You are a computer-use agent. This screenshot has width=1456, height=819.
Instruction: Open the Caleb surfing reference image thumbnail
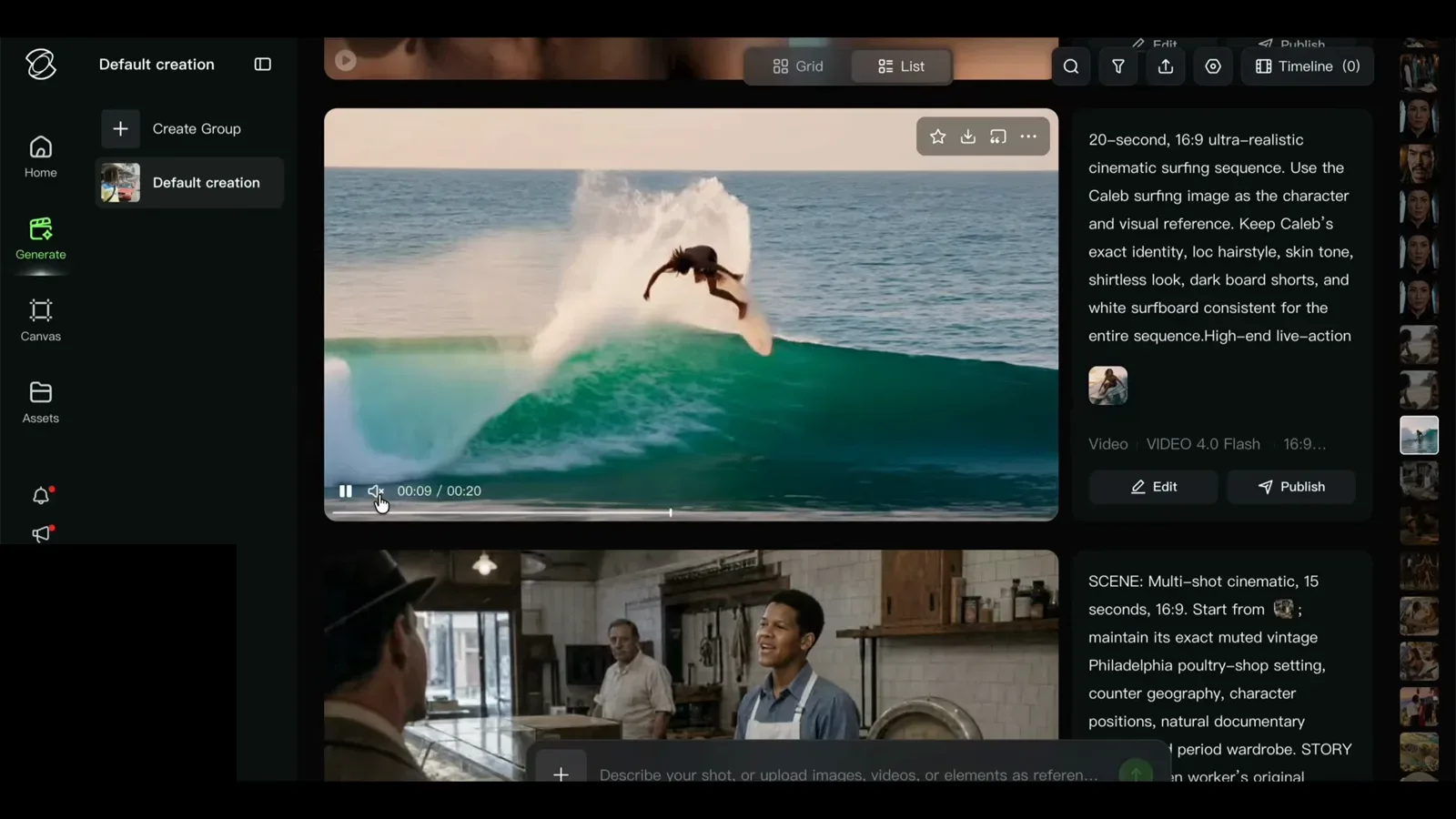coord(1107,386)
